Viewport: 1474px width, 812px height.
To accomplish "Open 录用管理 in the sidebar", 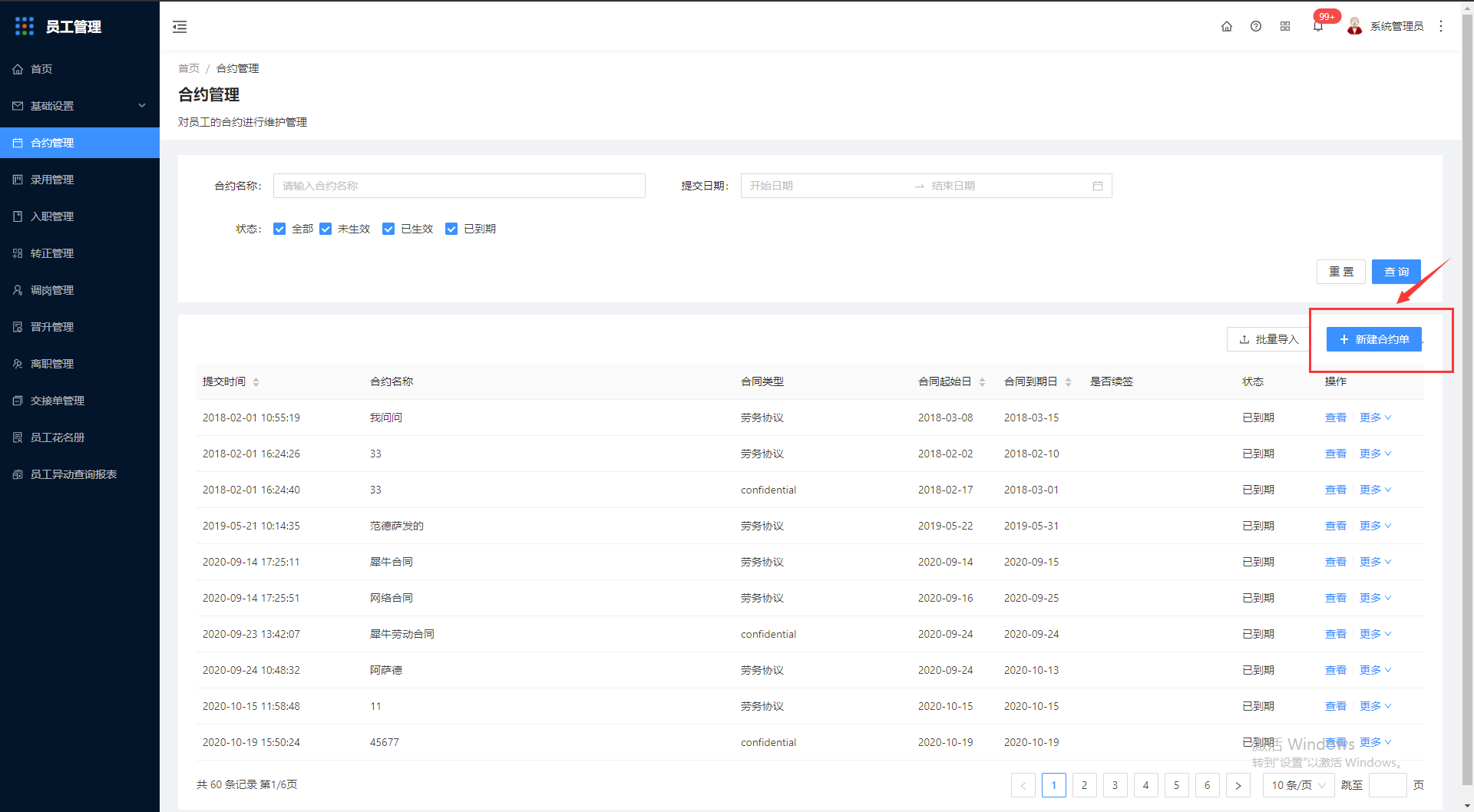I will (x=80, y=180).
